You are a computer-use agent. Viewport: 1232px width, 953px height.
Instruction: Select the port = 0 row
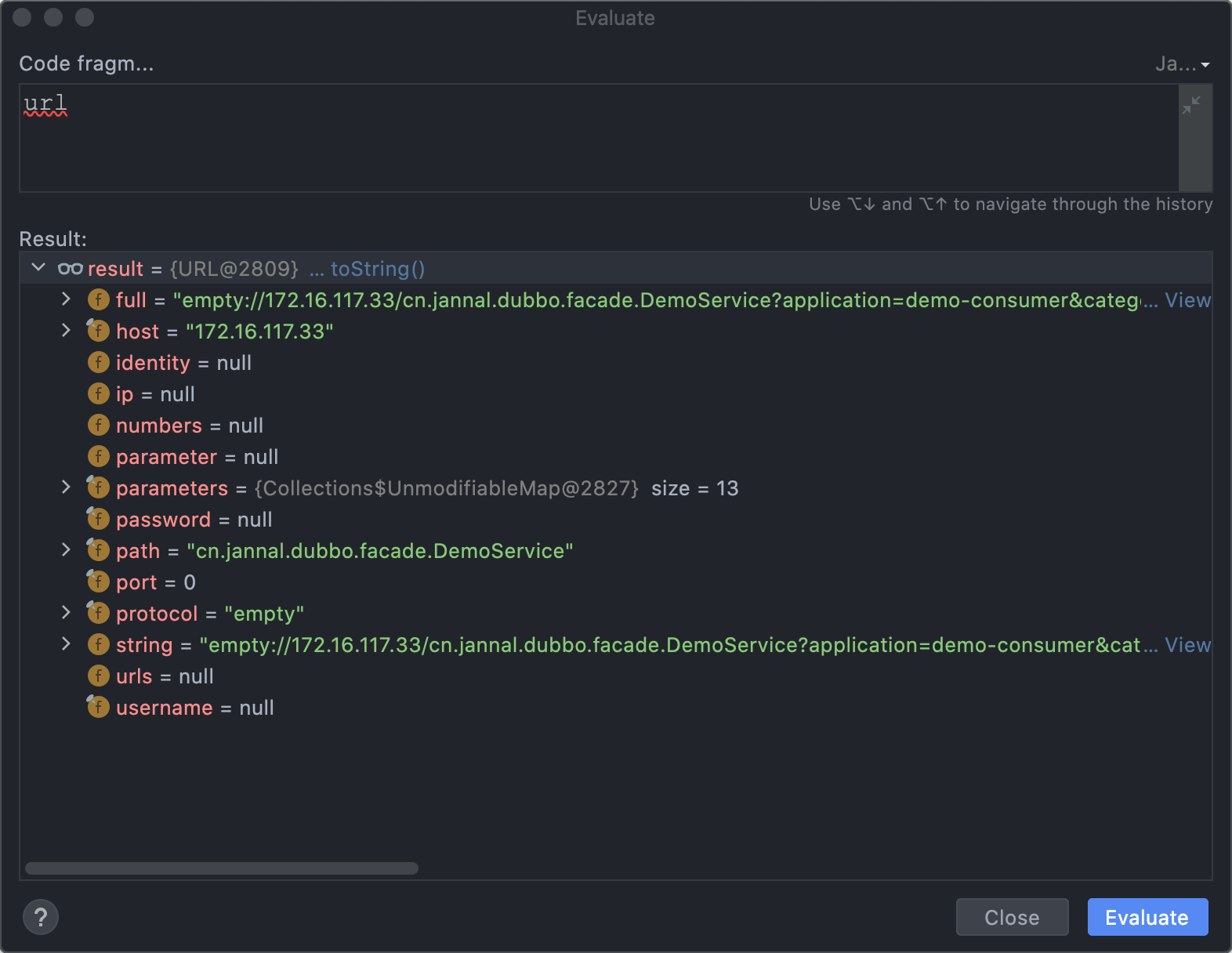616,582
